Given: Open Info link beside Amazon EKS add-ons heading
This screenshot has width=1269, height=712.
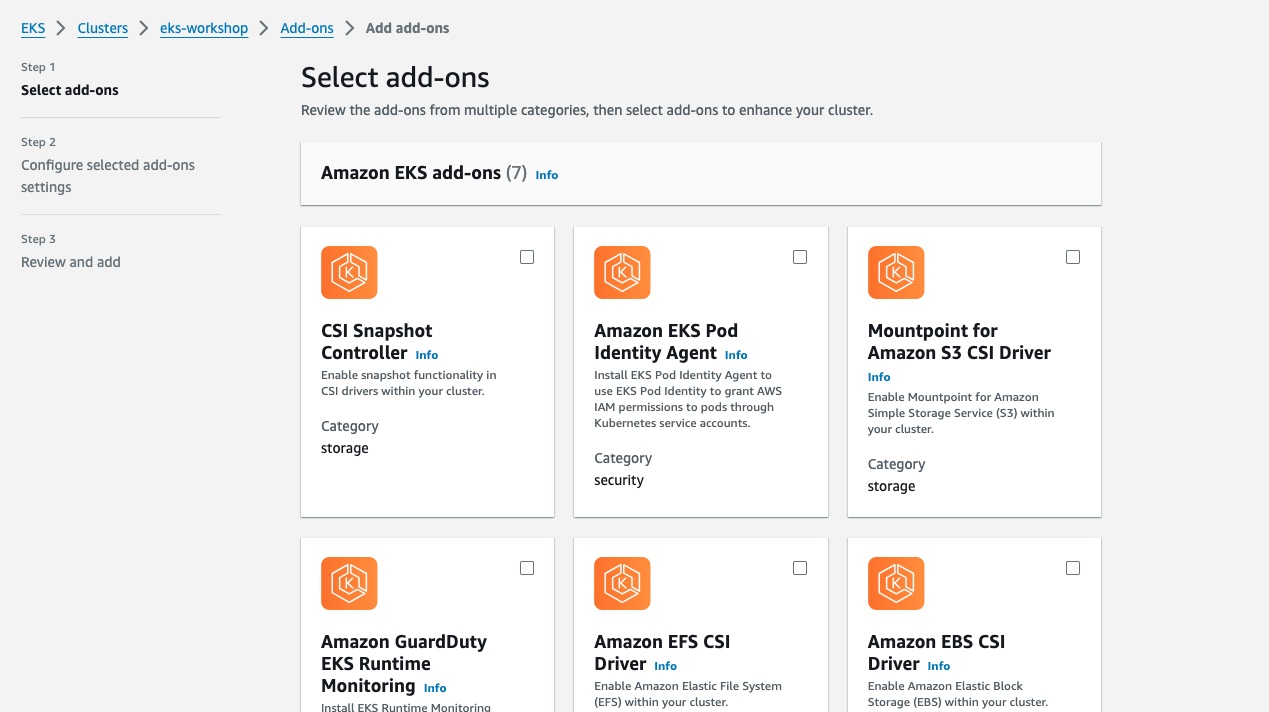Looking at the screenshot, I should coord(547,175).
